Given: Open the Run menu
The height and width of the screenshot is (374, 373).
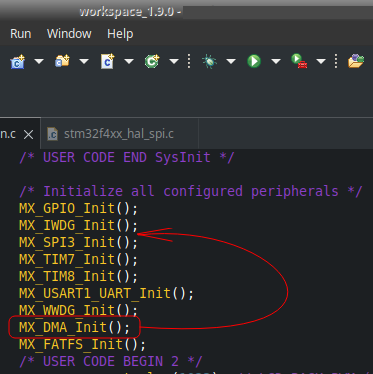Looking at the screenshot, I should coord(21,34).
